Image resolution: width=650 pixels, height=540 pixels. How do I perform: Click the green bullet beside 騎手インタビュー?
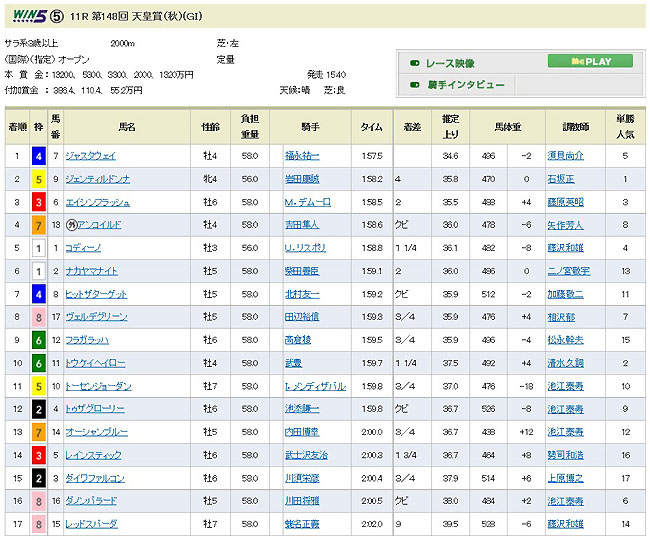pyautogui.click(x=414, y=85)
